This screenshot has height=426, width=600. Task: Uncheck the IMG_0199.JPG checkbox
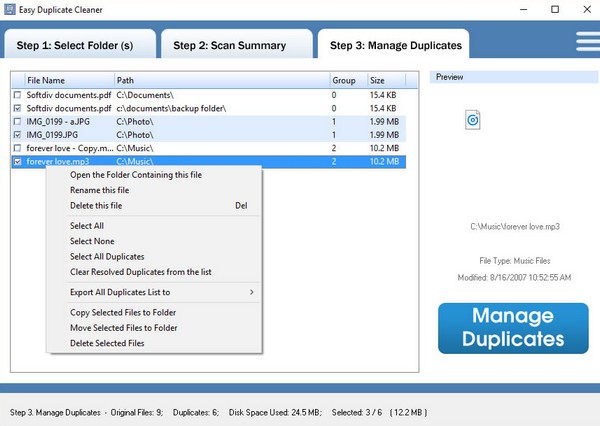tap(17, 135)
